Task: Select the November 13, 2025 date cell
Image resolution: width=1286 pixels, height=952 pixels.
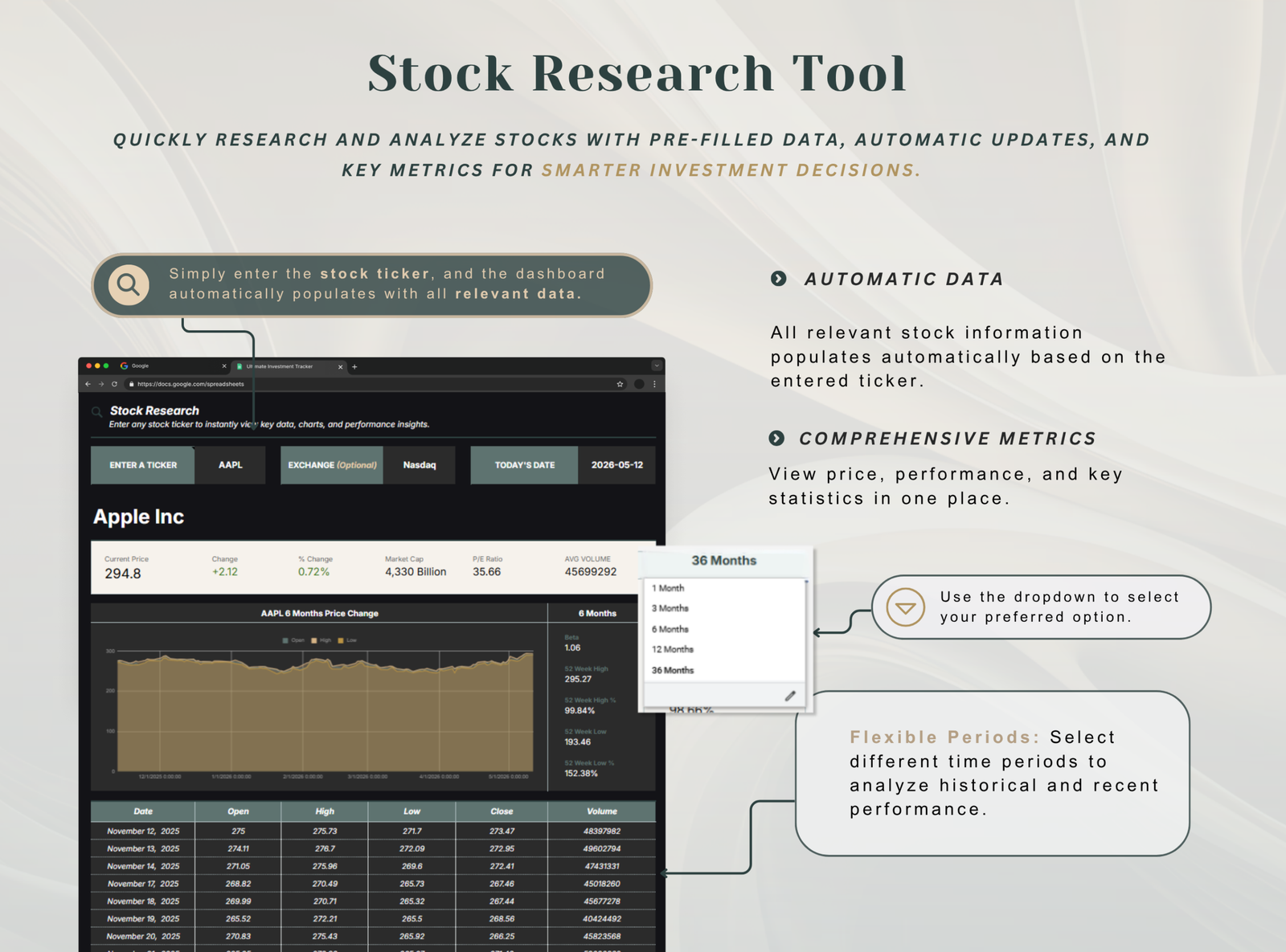Action: [143, 848]
